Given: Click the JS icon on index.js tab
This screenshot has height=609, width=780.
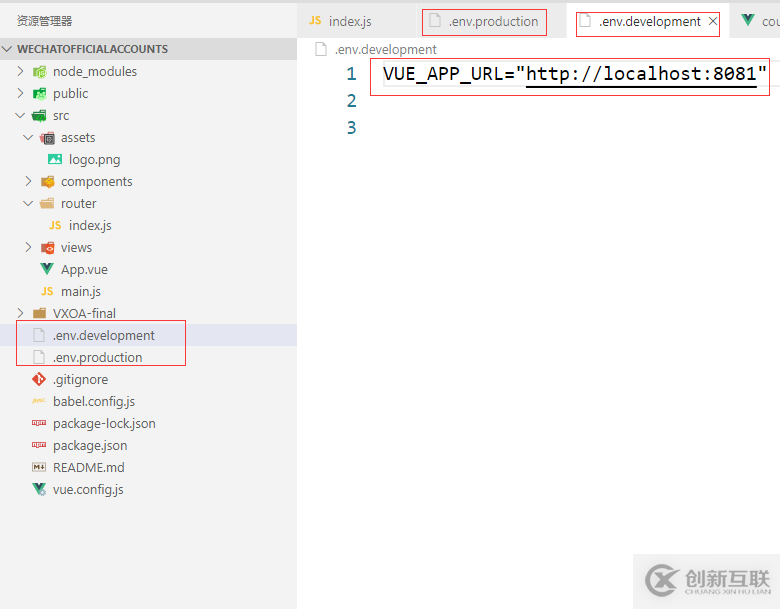Looking at the screenshot, I should click(315, 20).
